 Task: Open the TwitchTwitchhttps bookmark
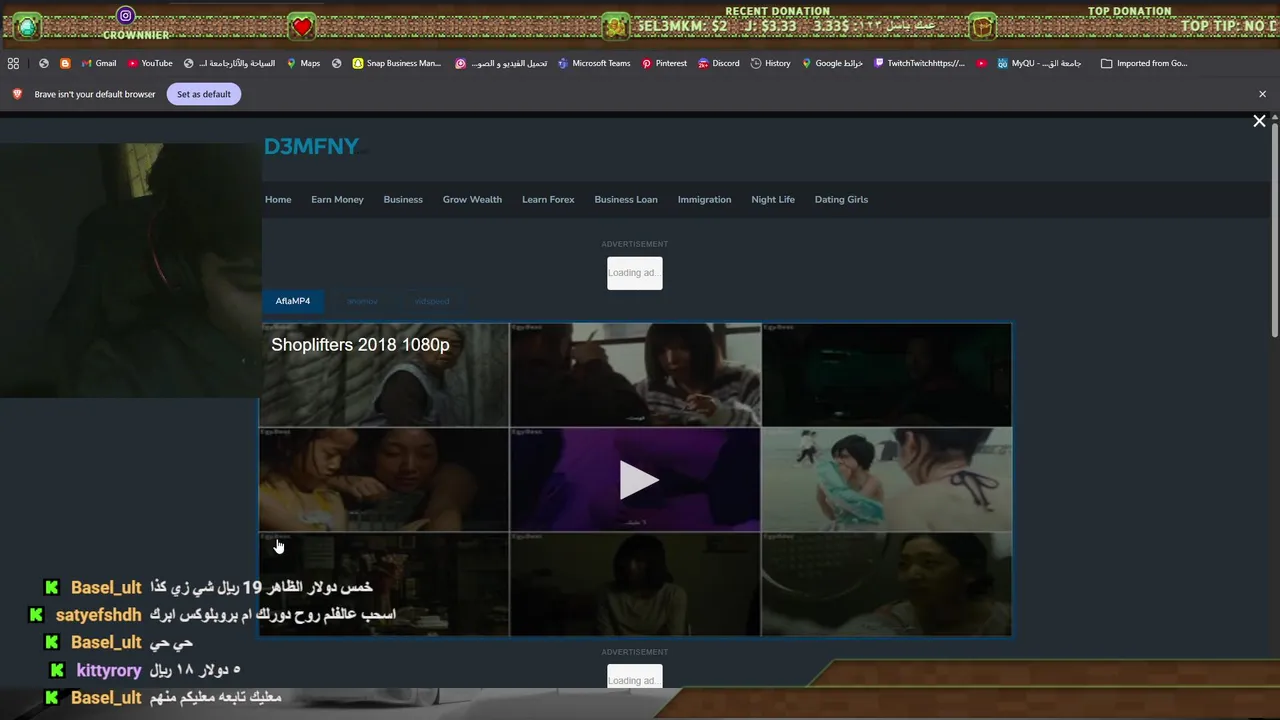pyautogui.click(x=919, y=63)
